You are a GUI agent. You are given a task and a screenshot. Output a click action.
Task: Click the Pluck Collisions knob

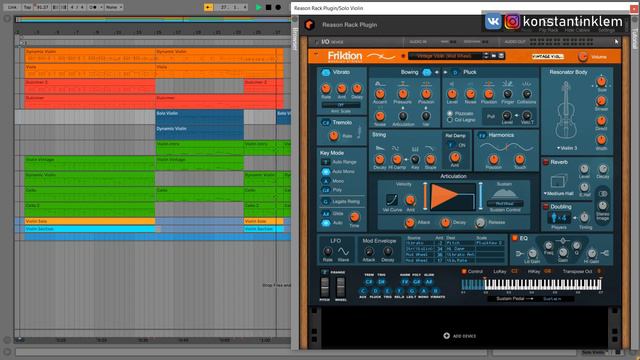coord(527,94)
